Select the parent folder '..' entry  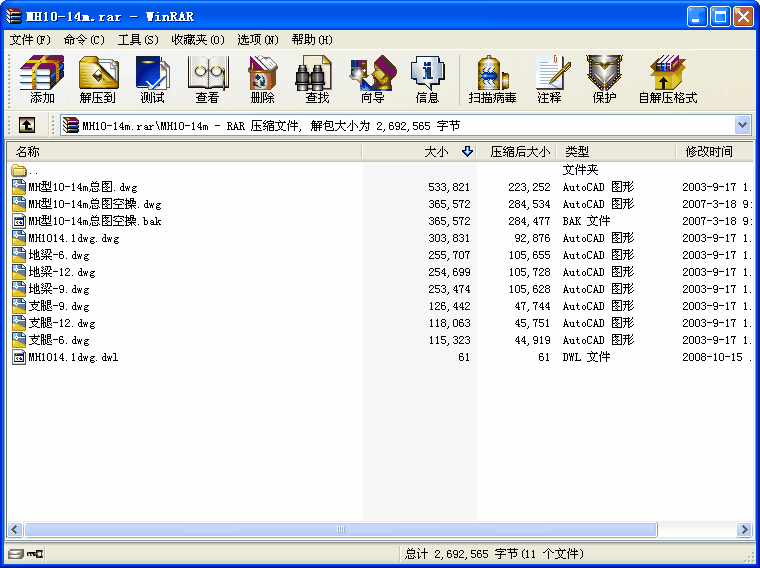33,170
